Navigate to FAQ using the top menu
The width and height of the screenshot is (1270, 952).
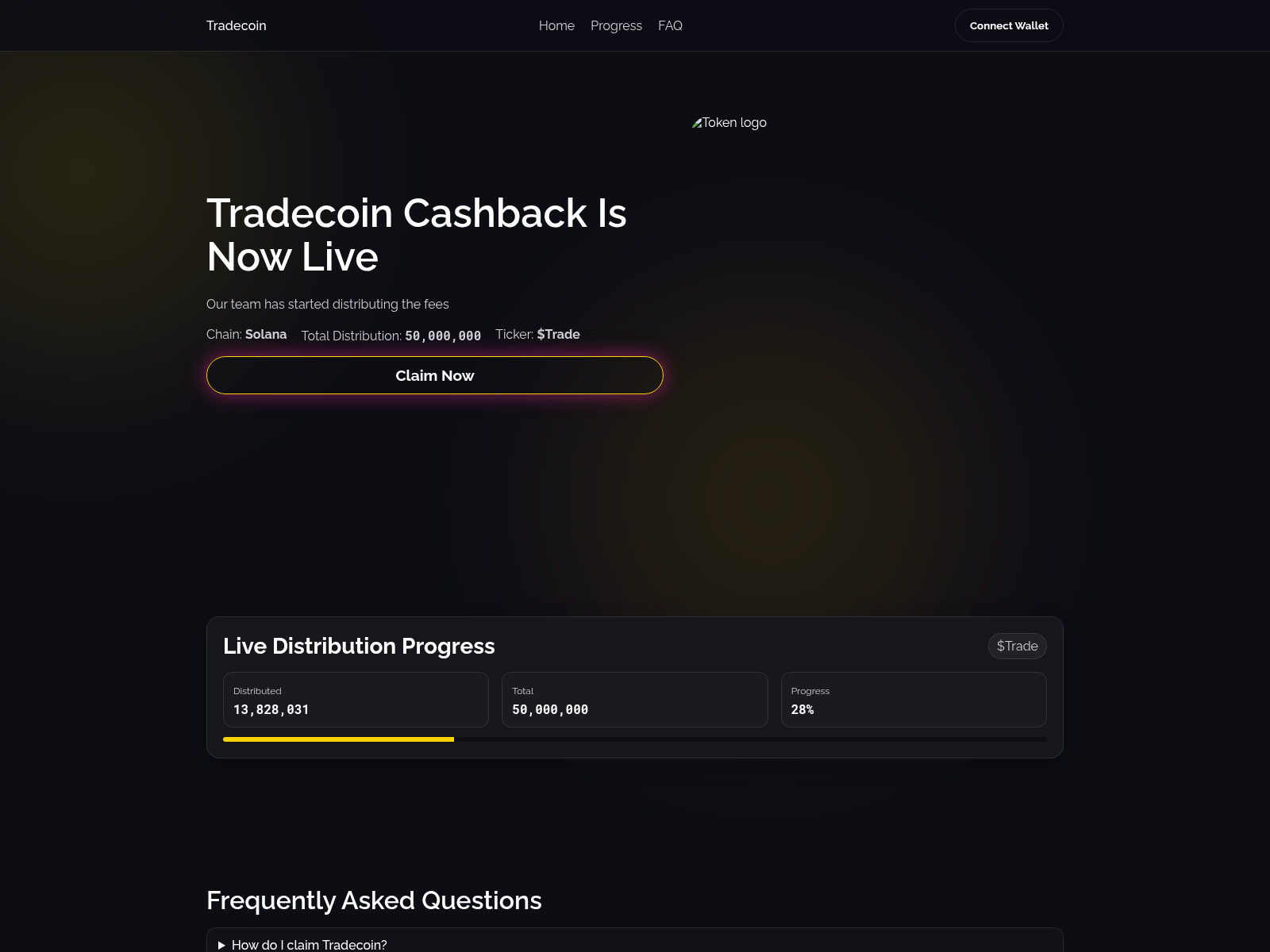click(670, 25)
